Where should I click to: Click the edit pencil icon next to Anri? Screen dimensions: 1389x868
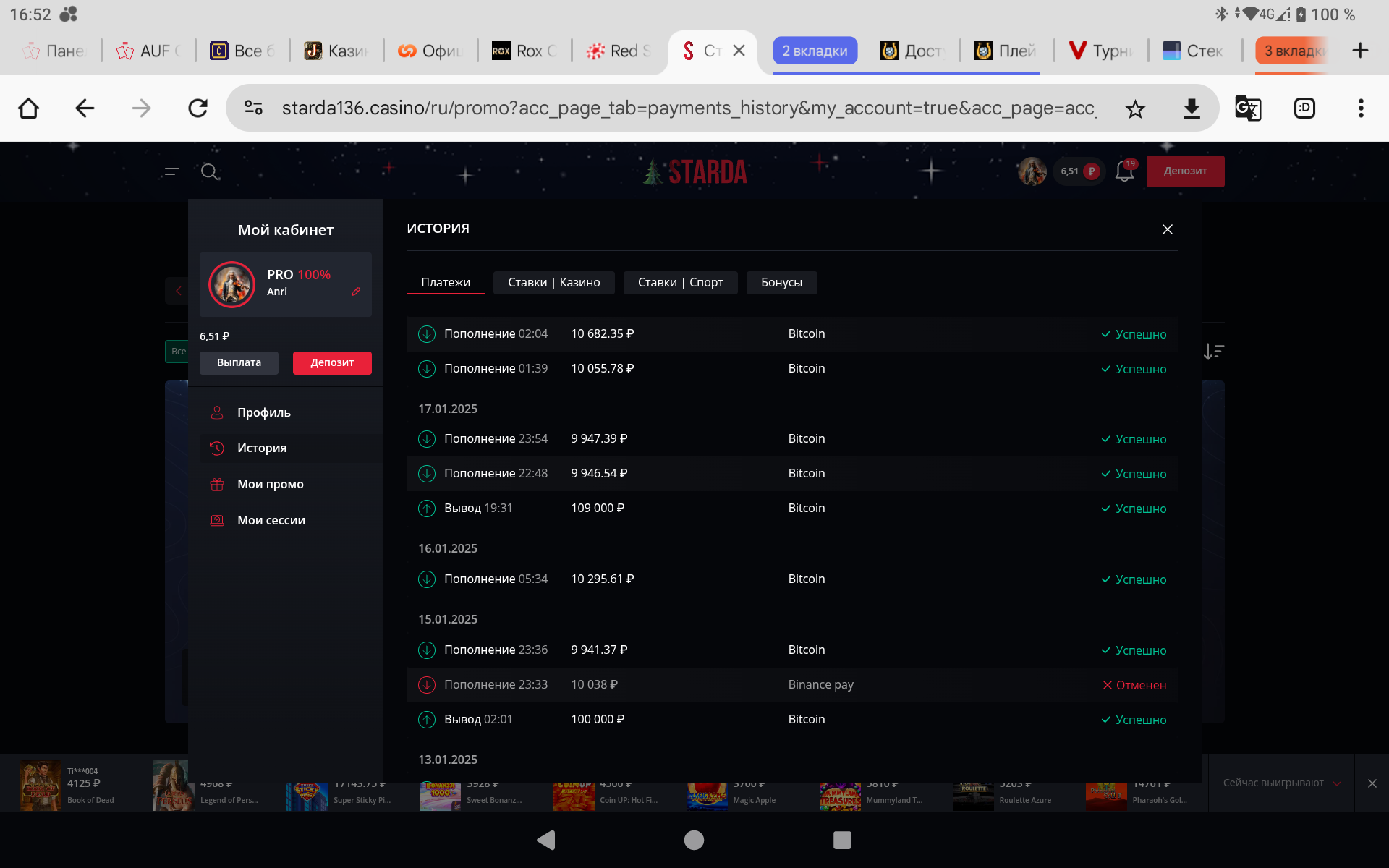pos(356,292)
